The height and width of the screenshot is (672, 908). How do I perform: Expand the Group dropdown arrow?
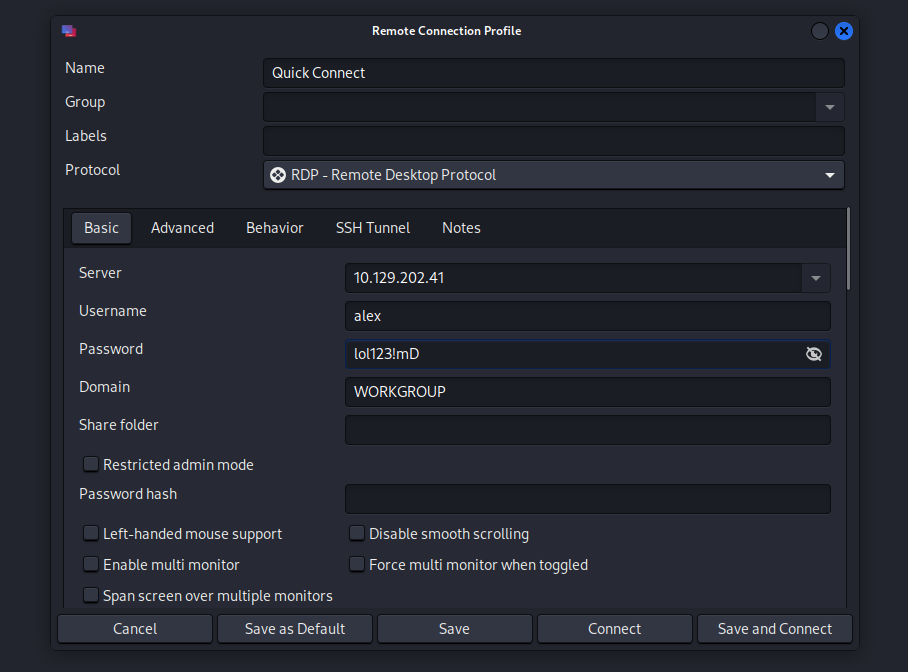tap(830, 107)
